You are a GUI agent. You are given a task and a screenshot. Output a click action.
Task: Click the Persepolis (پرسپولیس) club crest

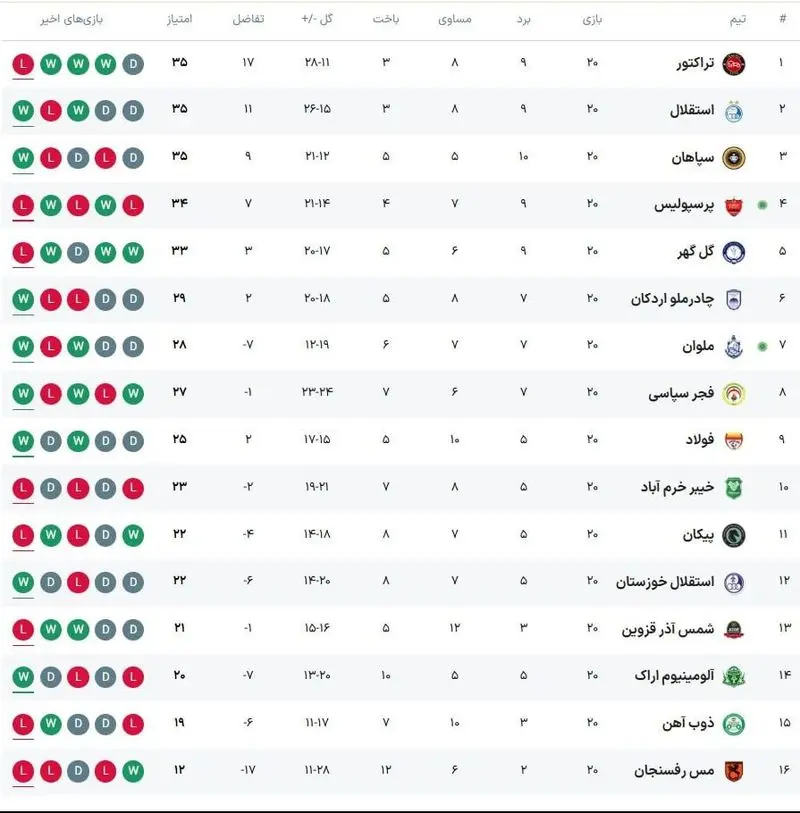point(733,205)
